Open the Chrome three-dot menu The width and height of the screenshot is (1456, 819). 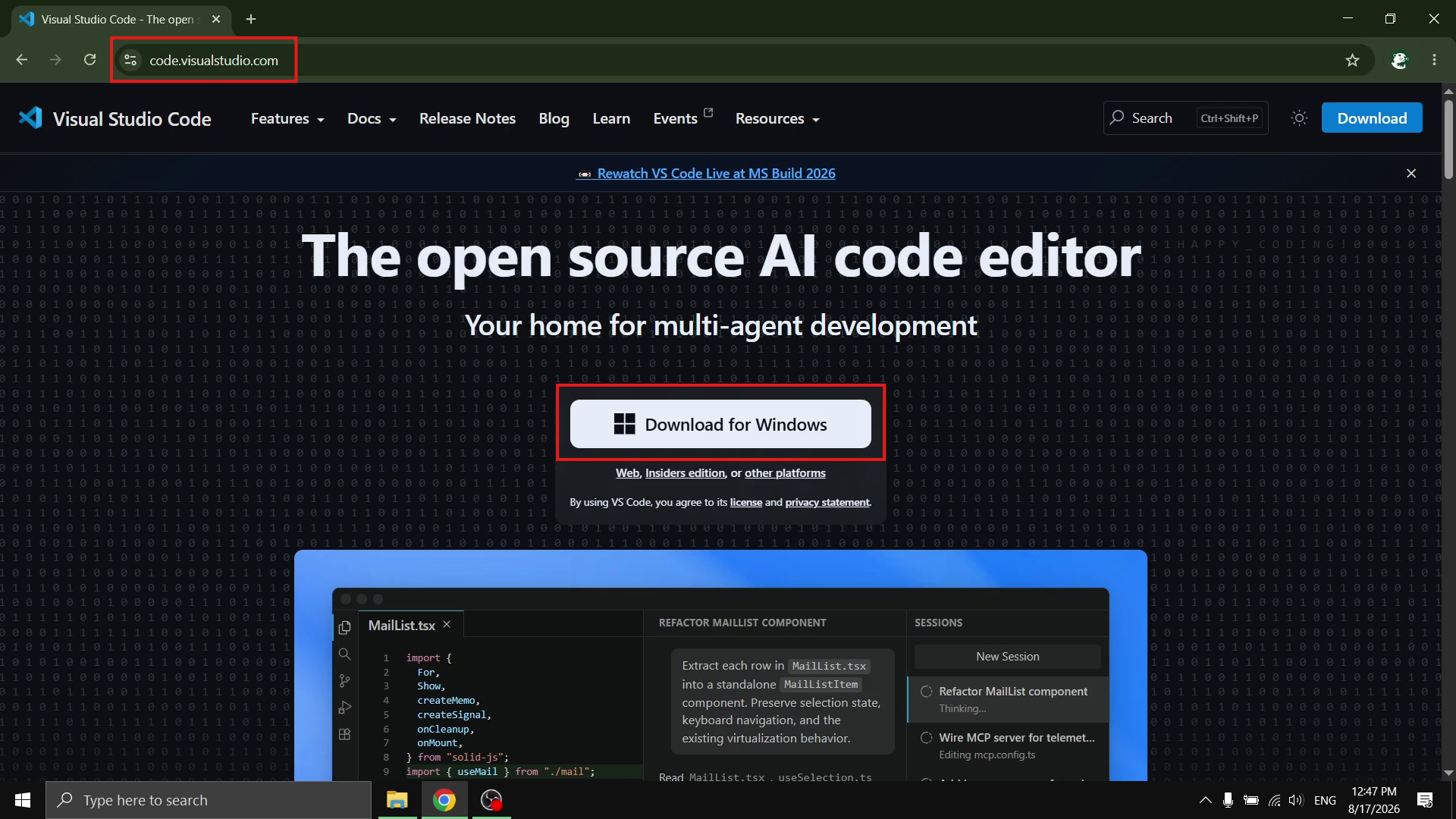coord(1434,60)
